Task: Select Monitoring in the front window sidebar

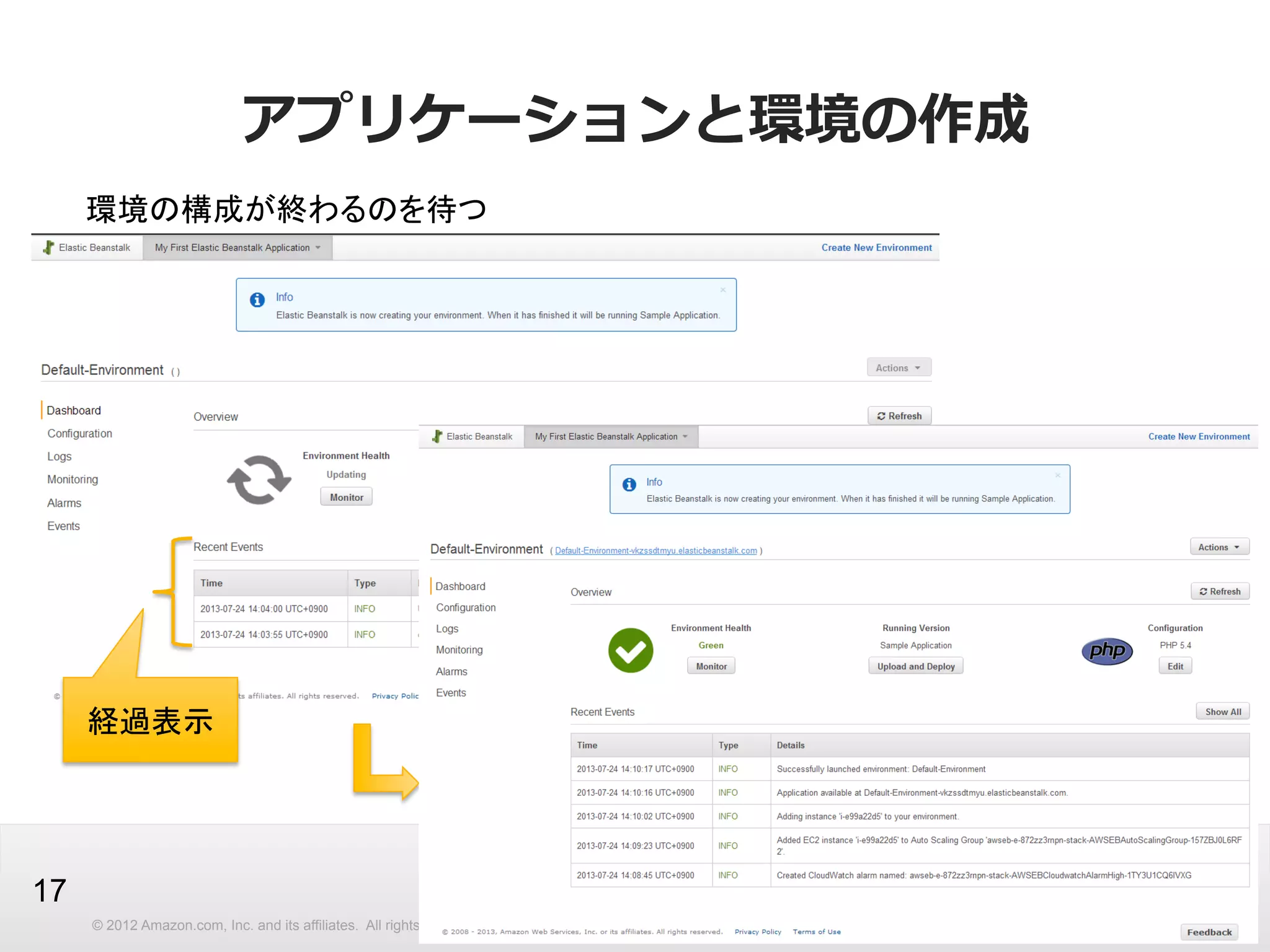Action: click(x=459, y=650)
